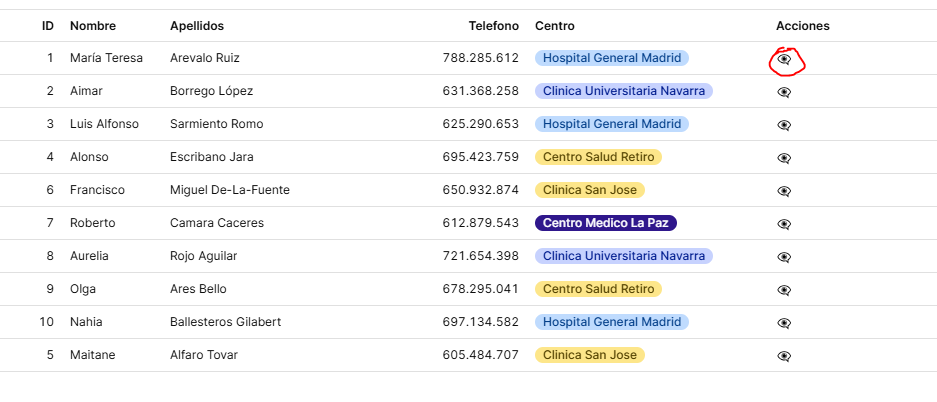Click the Centro column header

(555, 26)
